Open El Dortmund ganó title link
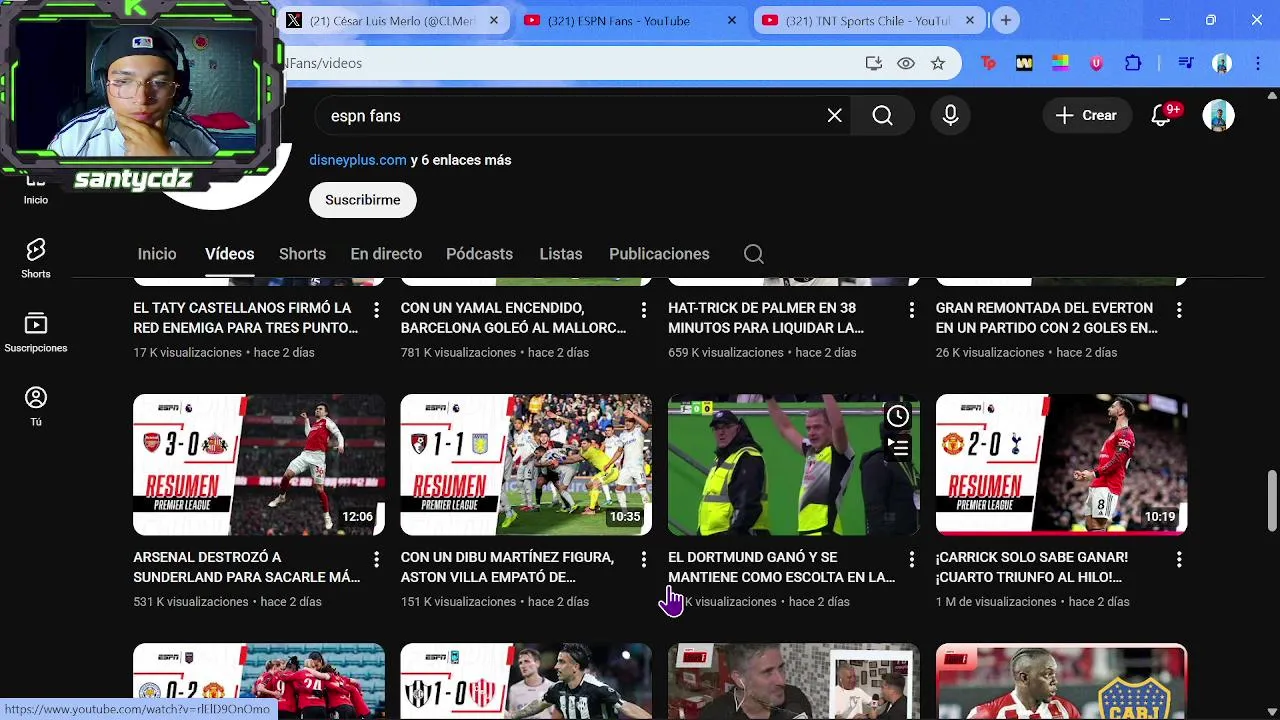The width and height of the screenshot is (1280, 720). 782,567
